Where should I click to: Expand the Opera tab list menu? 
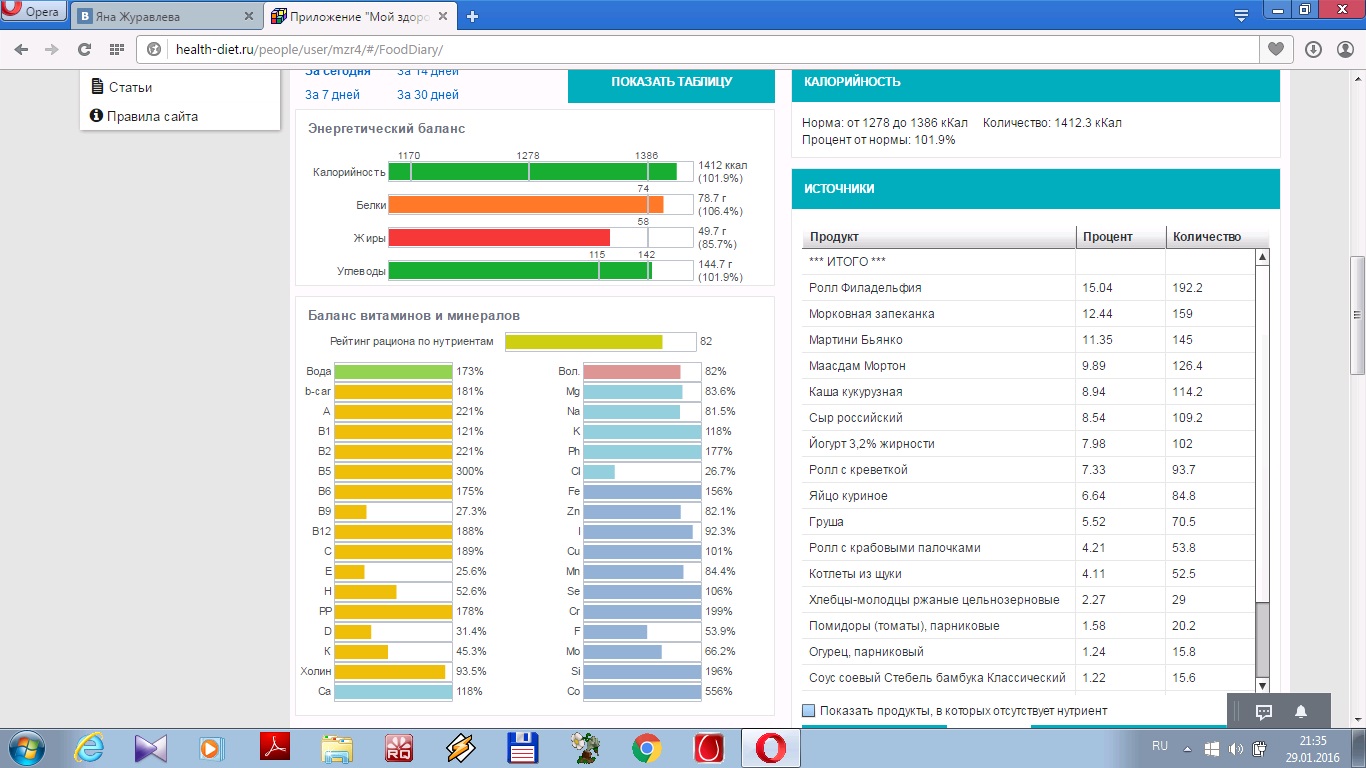point(1241,15)
